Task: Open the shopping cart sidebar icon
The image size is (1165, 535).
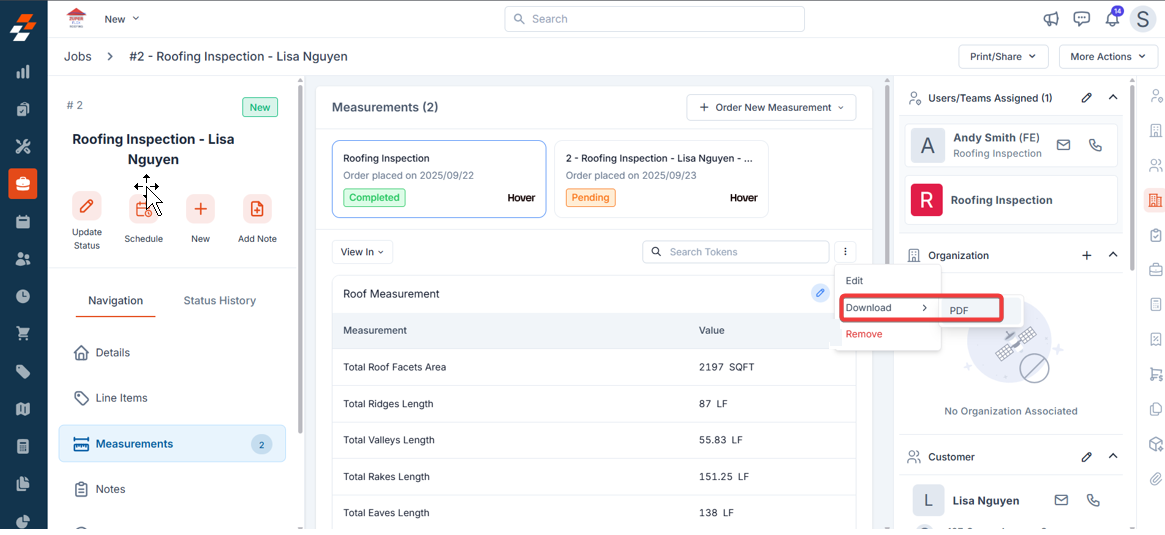Action: pos(22,334)
